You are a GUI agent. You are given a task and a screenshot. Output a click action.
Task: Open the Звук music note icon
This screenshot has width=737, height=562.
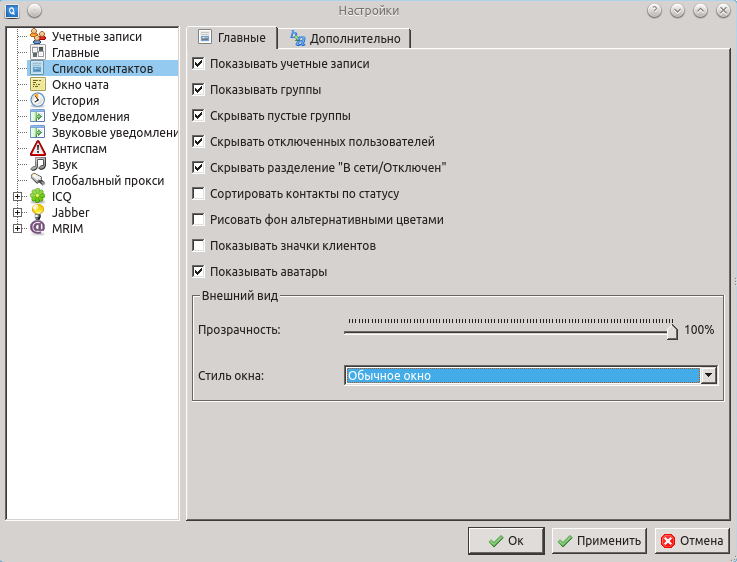tap(37, 164)
